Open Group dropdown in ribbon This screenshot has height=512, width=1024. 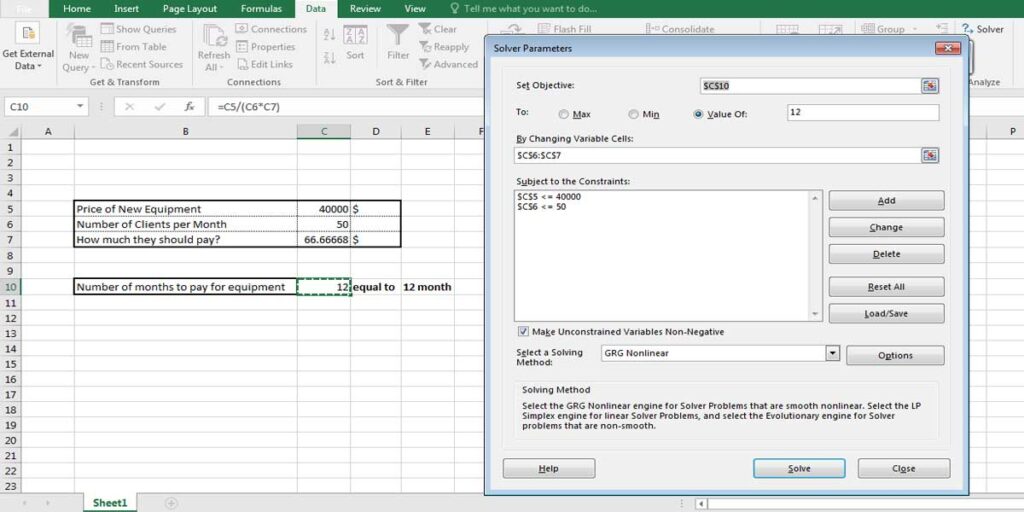(x=889, y=29)
